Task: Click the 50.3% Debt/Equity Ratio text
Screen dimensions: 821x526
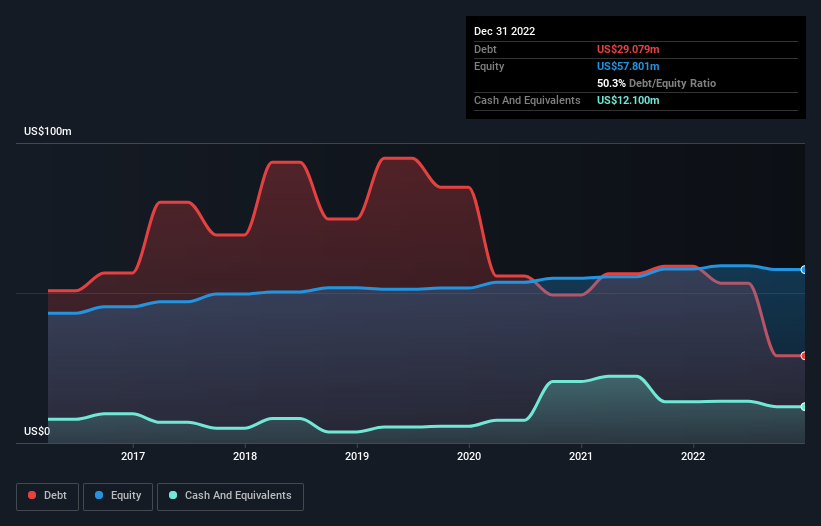Action: [657, 83]
